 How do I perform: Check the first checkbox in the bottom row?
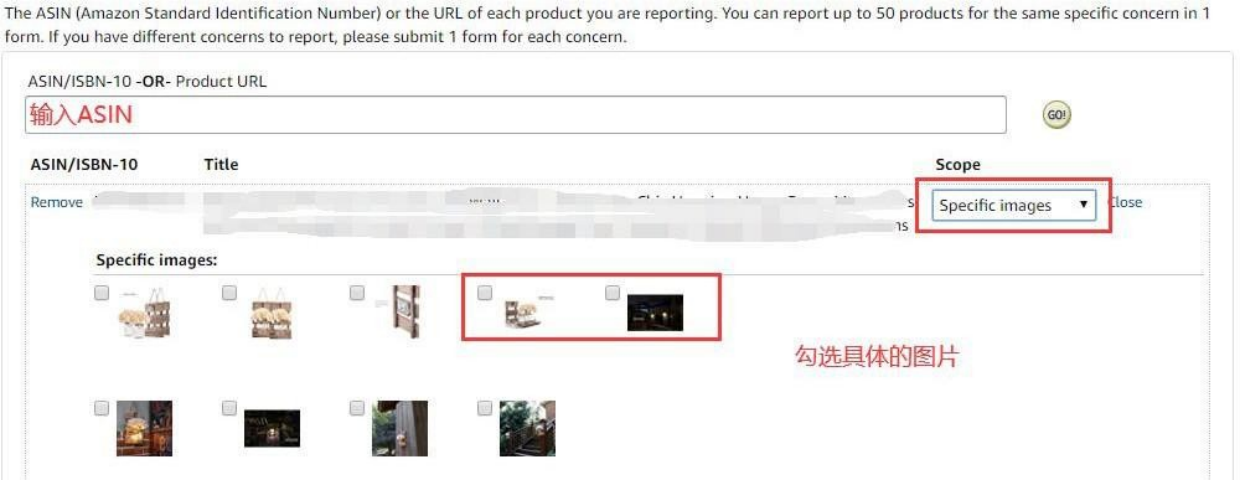pos(101,408)
